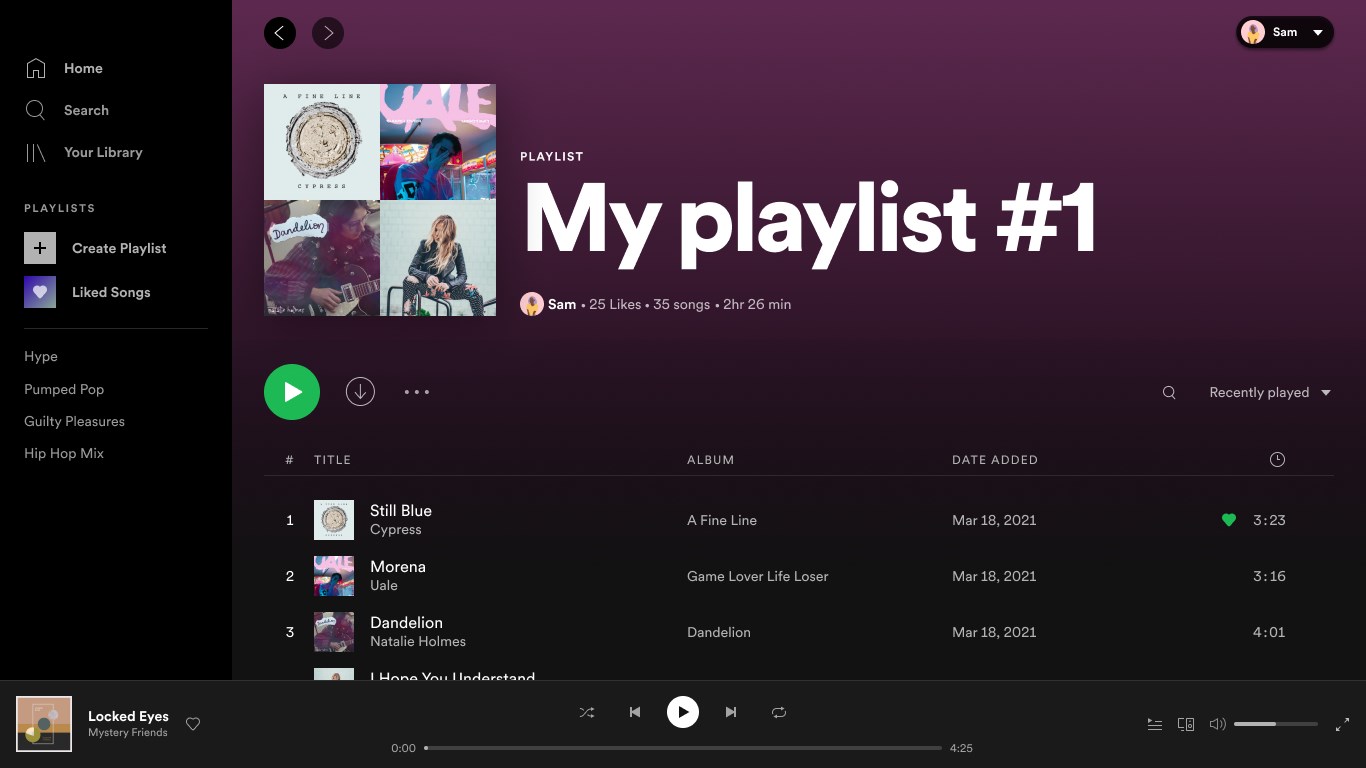Click the fullscreen expand icon

[x=1343, y=724]
